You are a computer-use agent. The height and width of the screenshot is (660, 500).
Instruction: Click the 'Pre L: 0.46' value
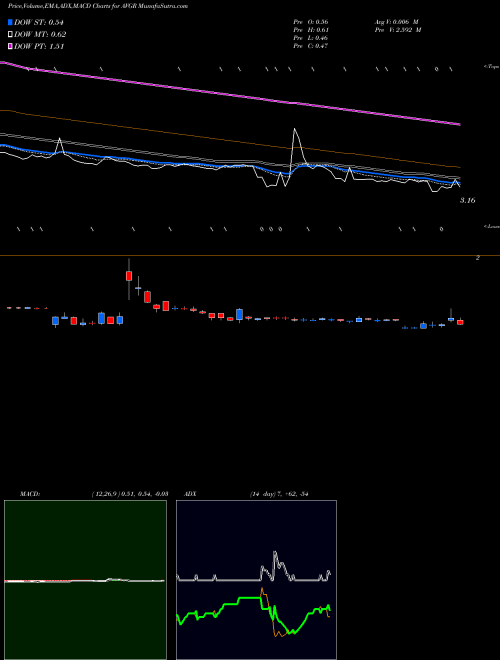pyautogui.click(x=311, y=38)
